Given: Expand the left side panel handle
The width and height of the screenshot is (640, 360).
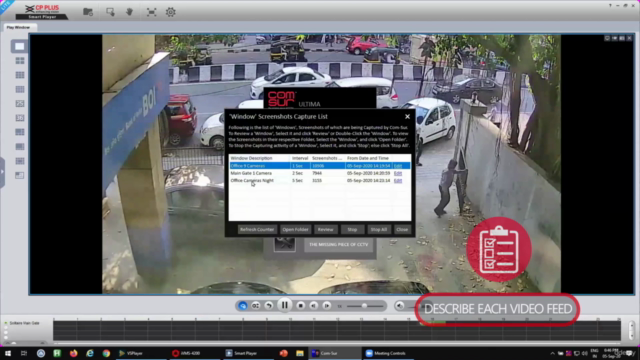Looking at the screenshot, I should coord(2,172).
